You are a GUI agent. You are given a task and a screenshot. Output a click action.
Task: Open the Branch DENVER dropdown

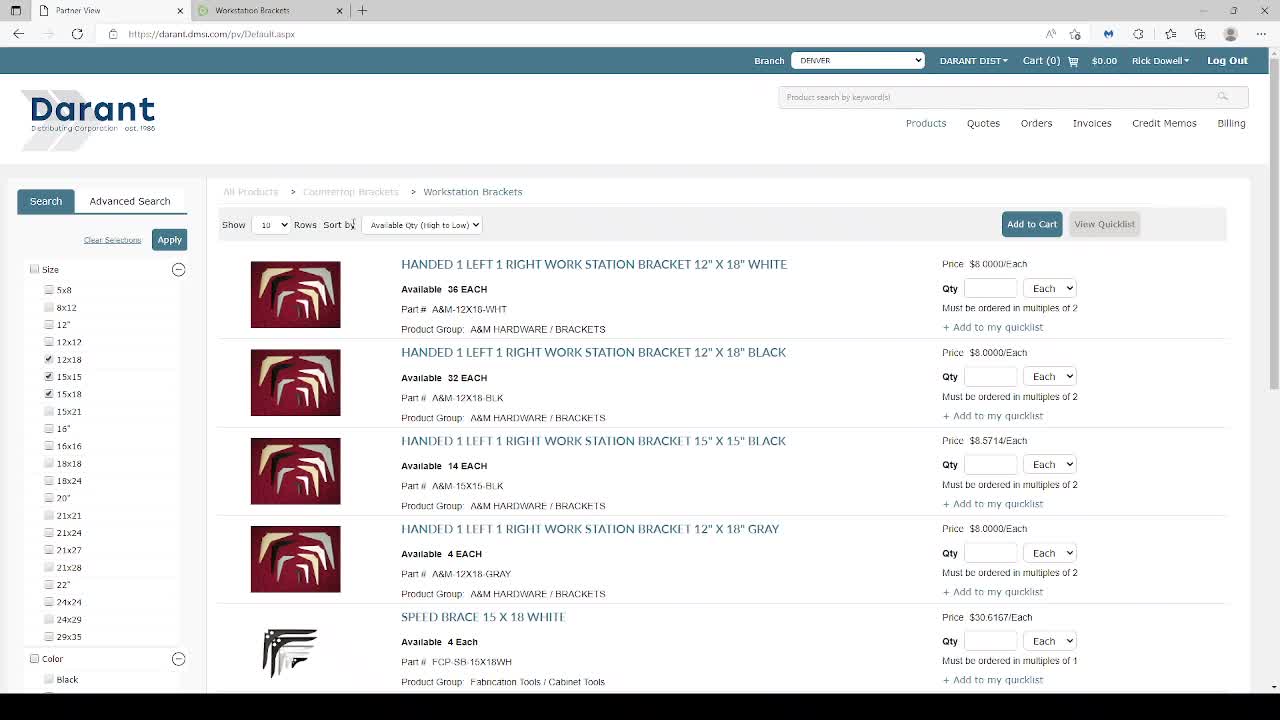coord(858,60)
